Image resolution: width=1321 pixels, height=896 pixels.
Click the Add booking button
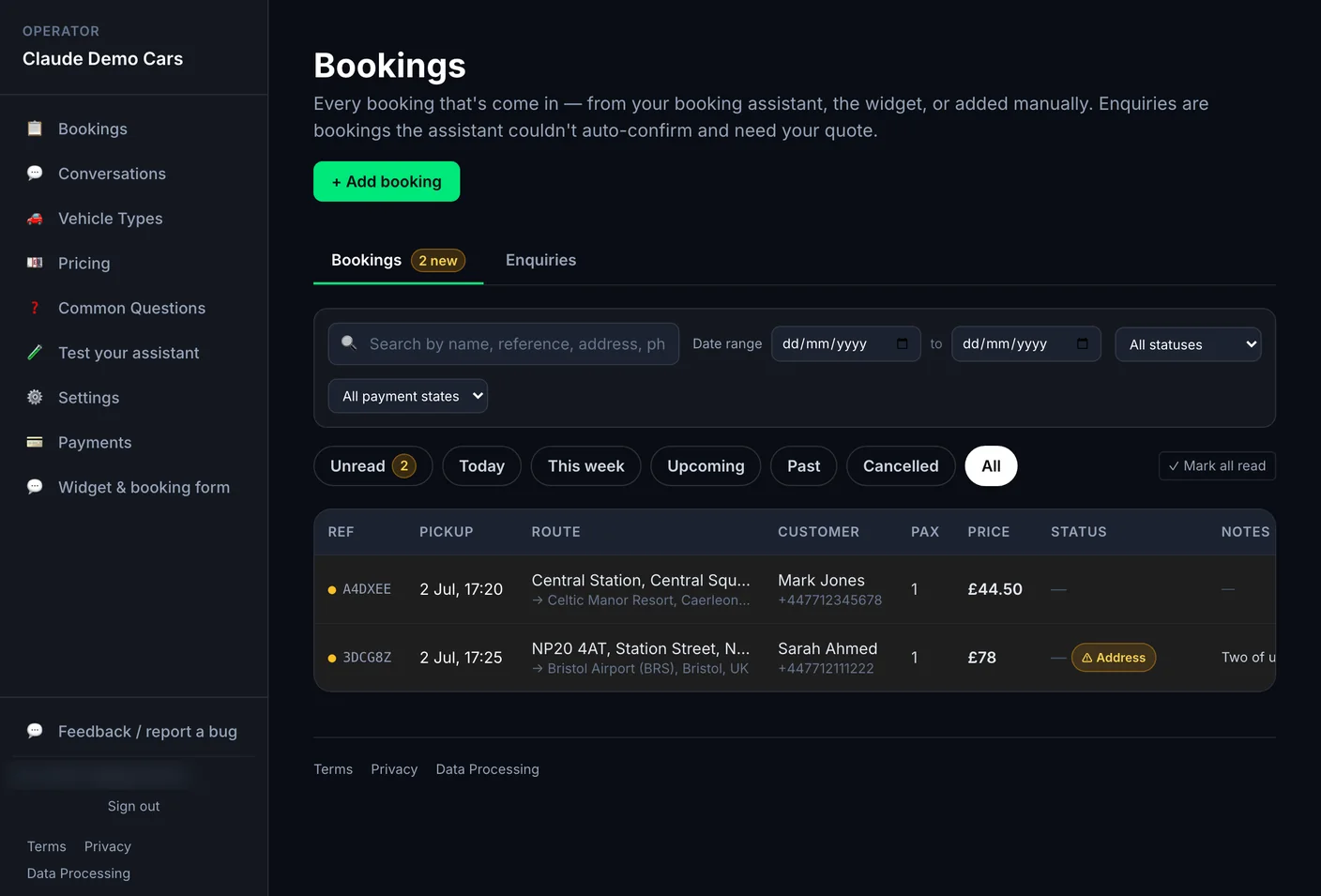[387, 181]
